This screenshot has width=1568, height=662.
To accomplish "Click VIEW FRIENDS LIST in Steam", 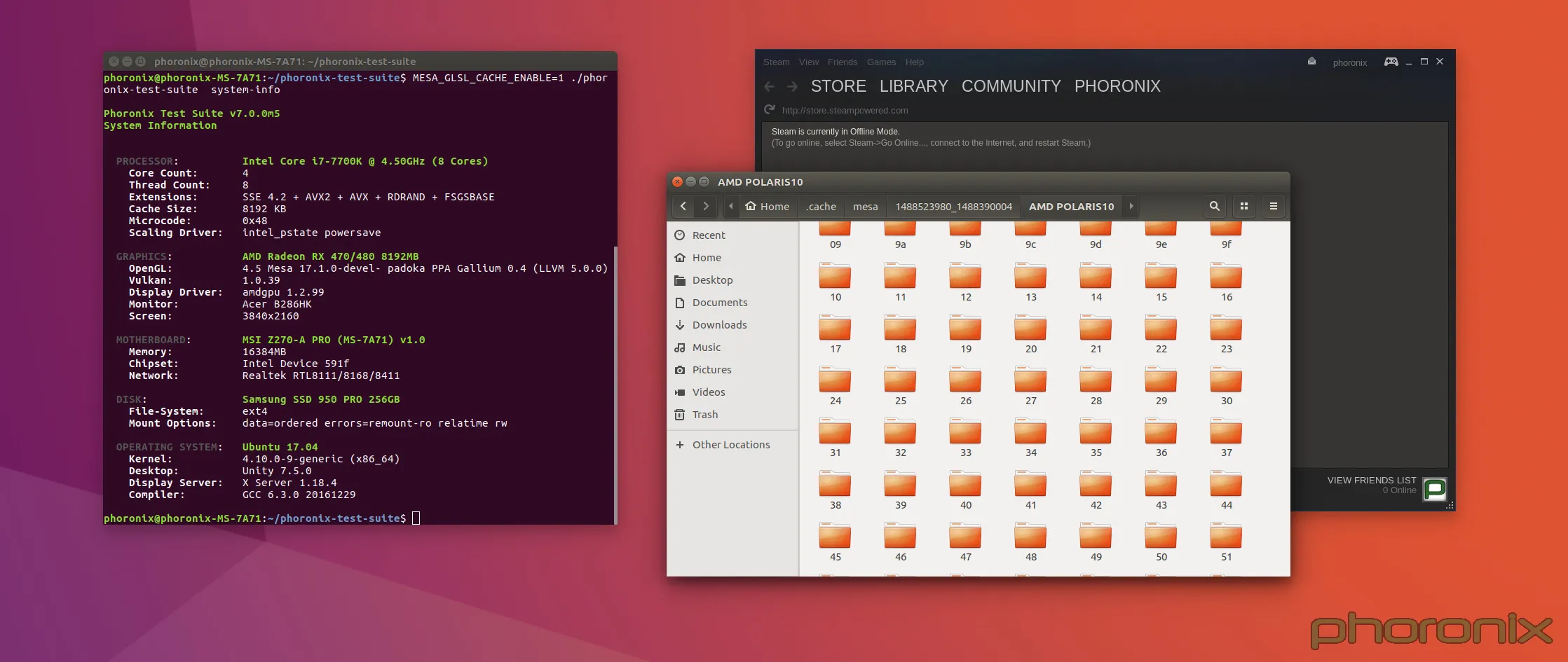I will tap(1371, 480).
